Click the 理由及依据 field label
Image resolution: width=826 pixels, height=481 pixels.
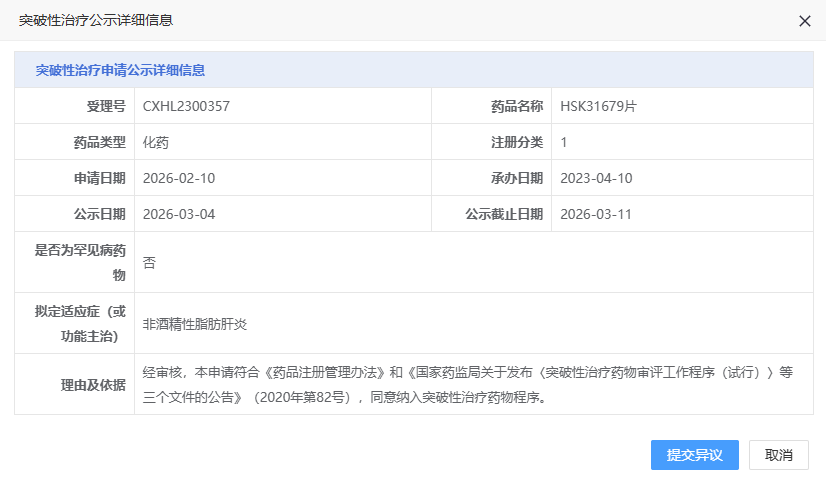tap(93, 384)
